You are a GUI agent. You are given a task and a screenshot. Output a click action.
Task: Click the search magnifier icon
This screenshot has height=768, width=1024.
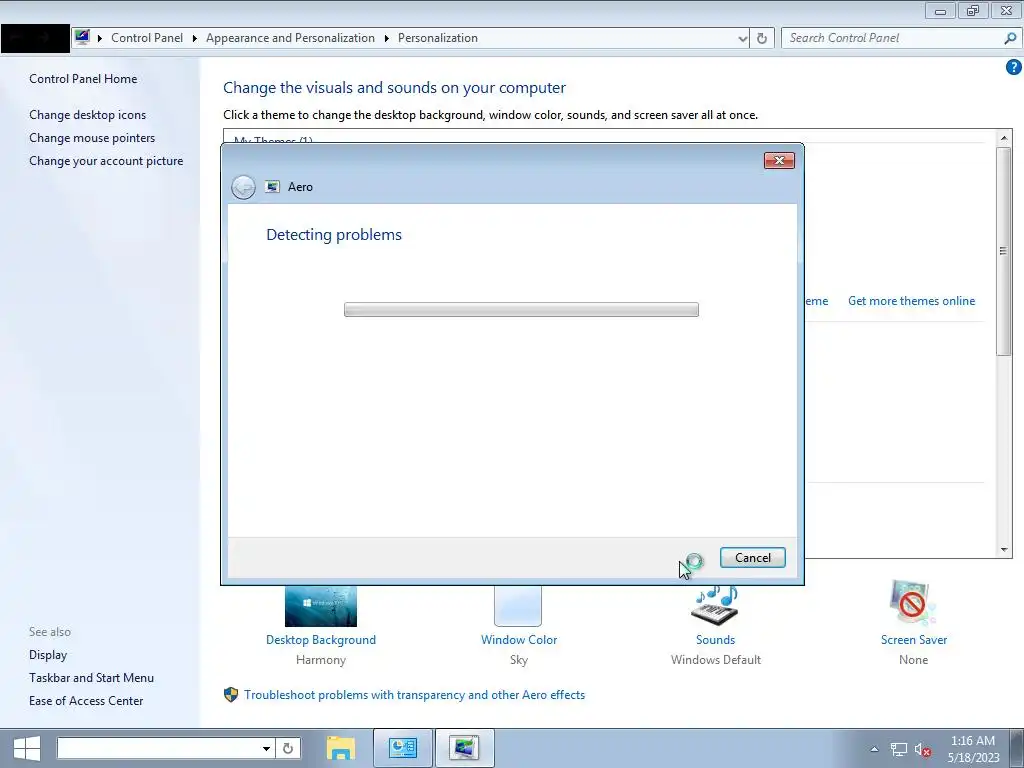pos(1010,38)
